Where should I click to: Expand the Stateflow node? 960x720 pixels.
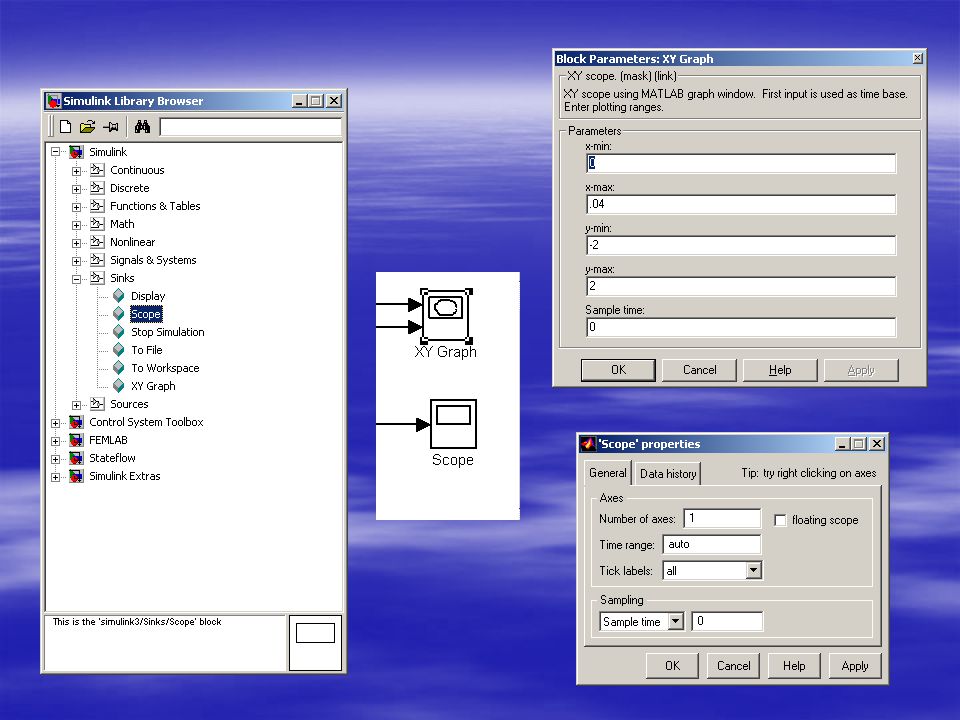coord(56,459)
